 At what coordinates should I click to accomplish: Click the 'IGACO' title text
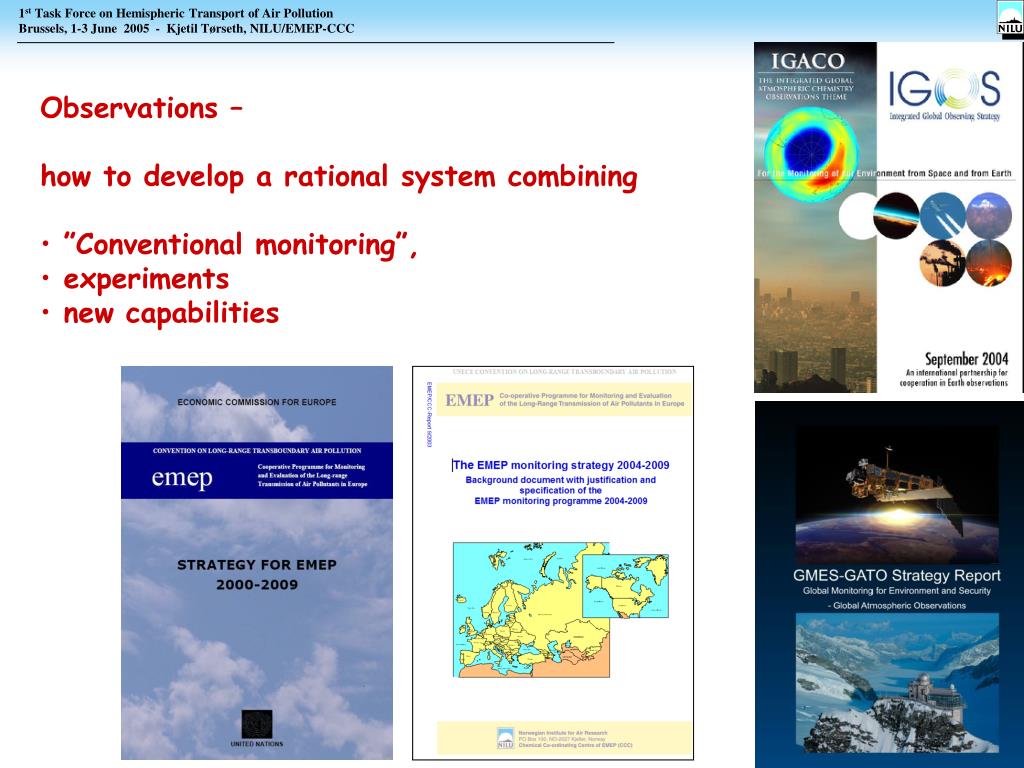click(808, 61)
